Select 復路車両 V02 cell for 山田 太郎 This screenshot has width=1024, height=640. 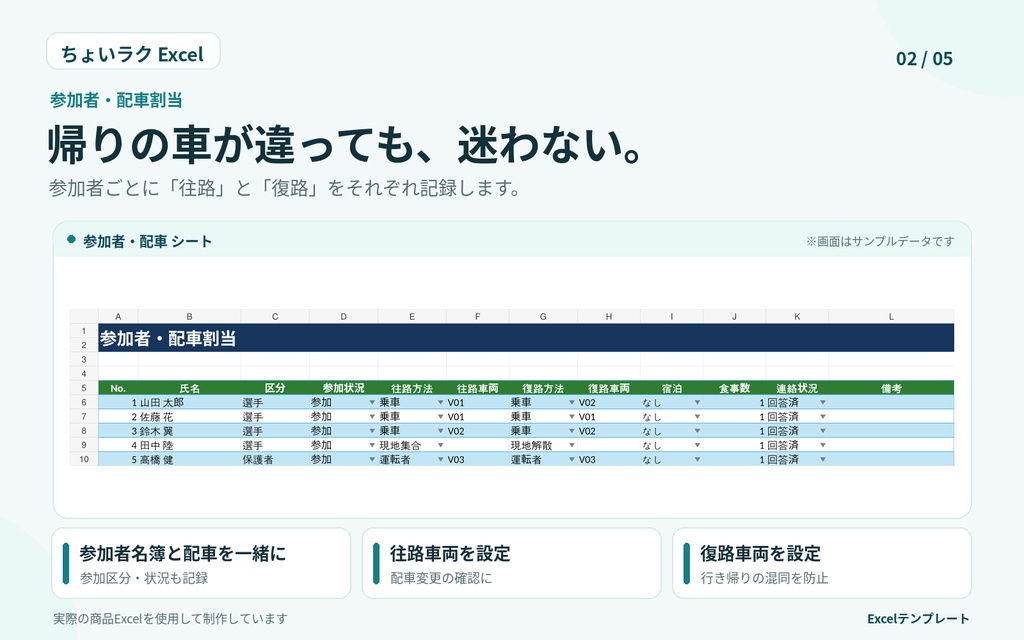pos(609,403)
